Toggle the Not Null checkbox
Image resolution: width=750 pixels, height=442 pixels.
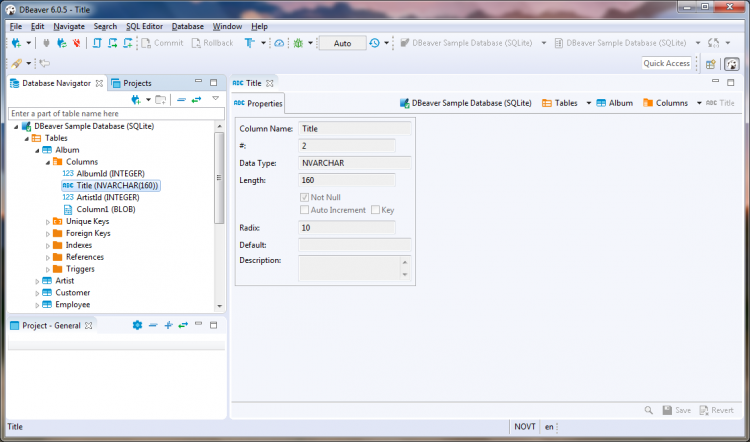304,197
